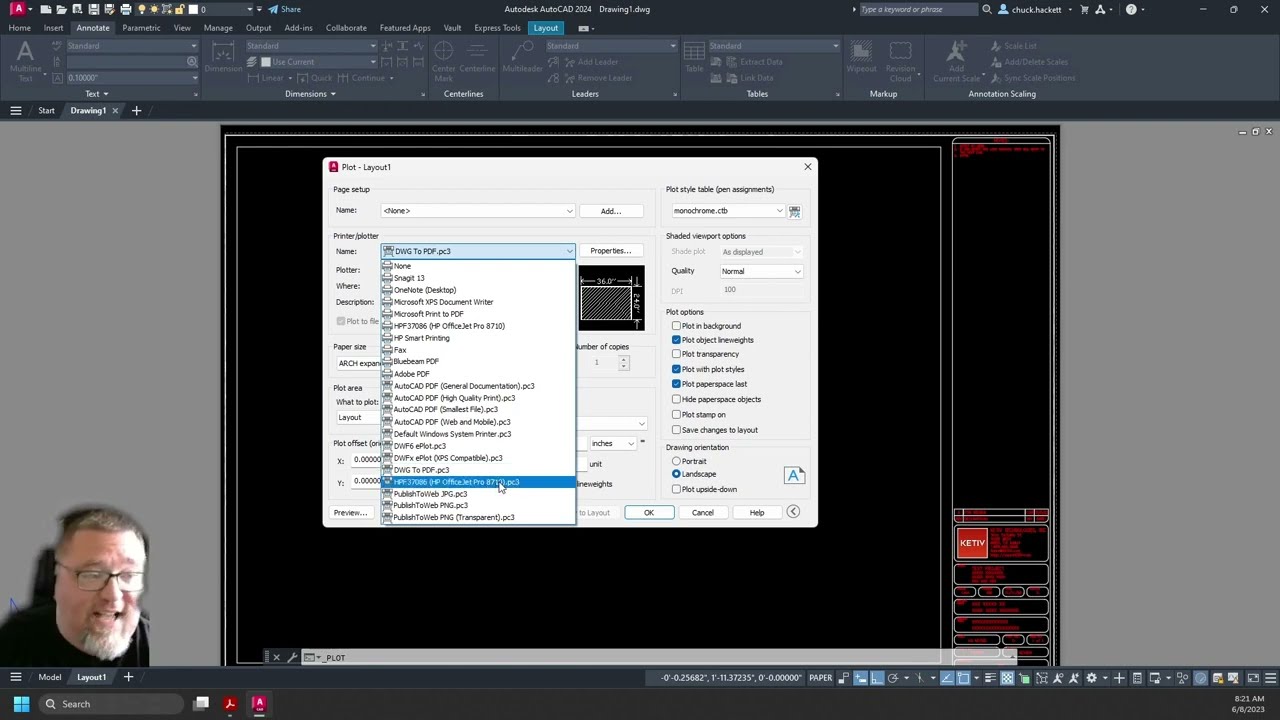
Task: Click Cancel in the Plot dialog
Action: click(x=703, y=513)
